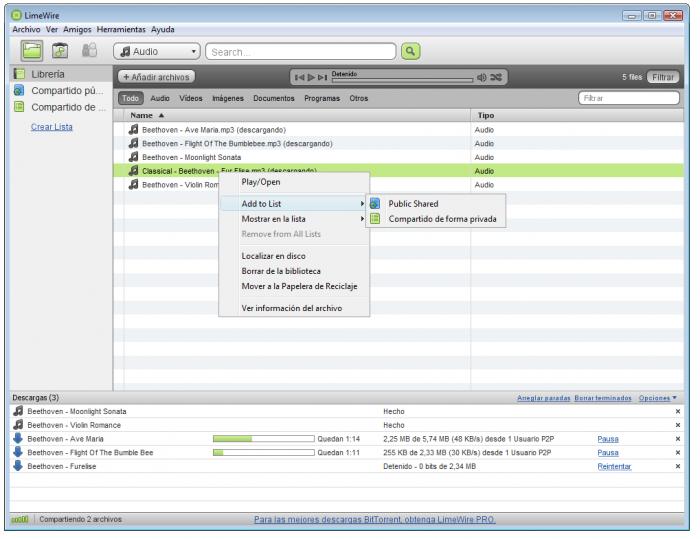Viewport: 700px width, 539px height.
Task: Select the Videos filter tab
Action: pos(191,98)
